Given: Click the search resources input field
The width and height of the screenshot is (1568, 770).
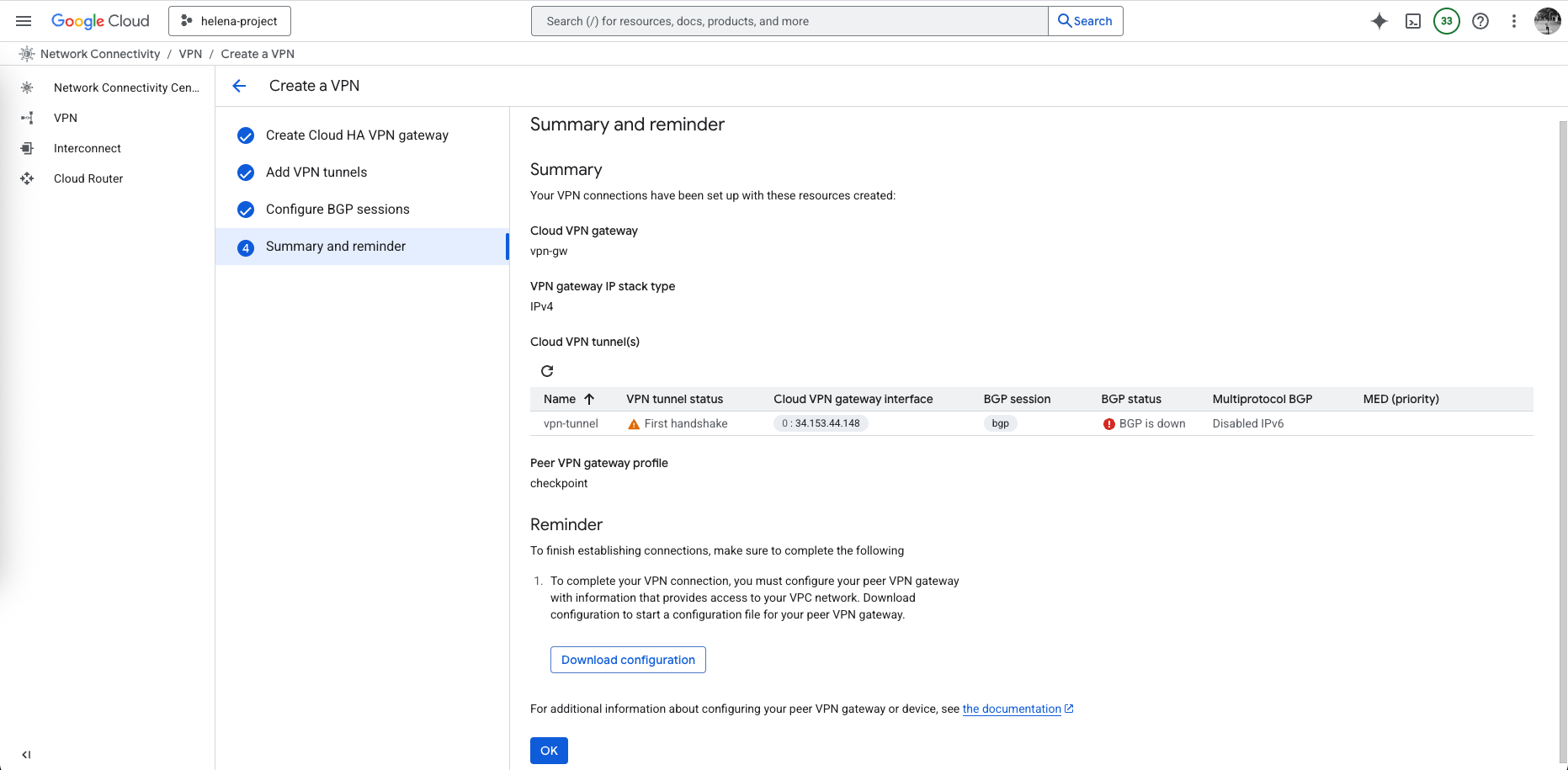Looking at the screenshot, I should coord(789,21).
